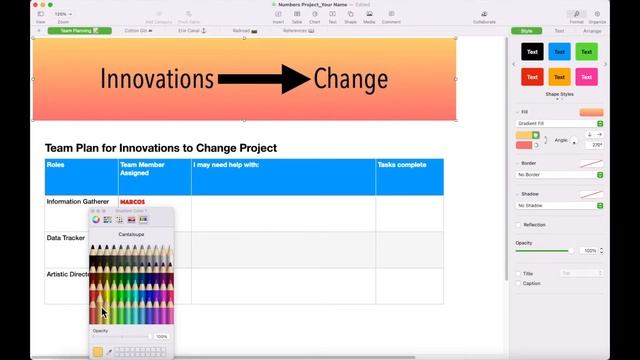The width and height of the screenshot is (640, 360).
Task: Open the title position Top dropdown
Action: pyautogui.click(x=582, y=273)
